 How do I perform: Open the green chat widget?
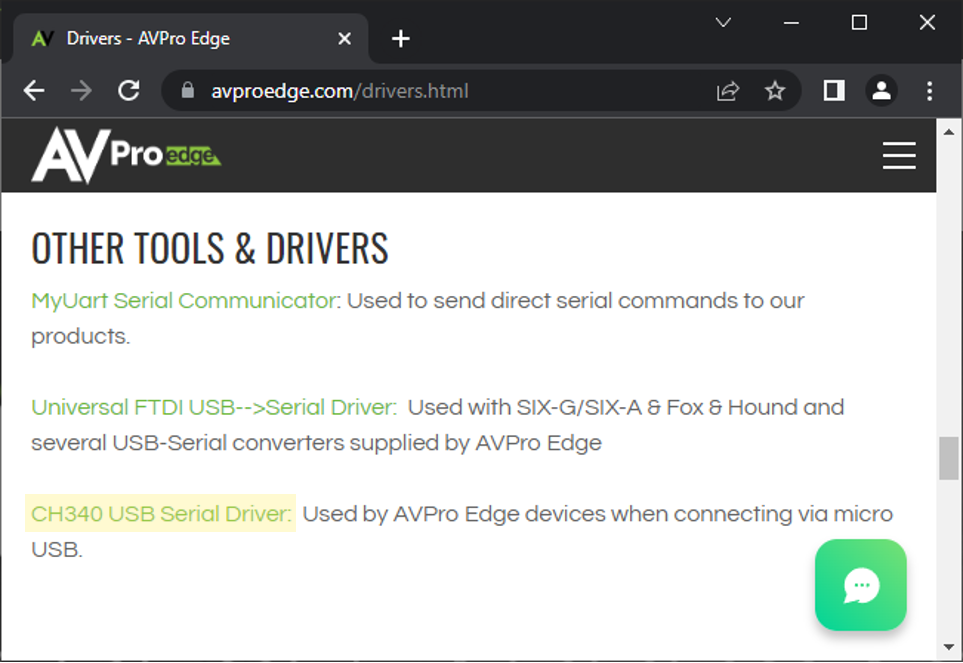coord(860,584)
